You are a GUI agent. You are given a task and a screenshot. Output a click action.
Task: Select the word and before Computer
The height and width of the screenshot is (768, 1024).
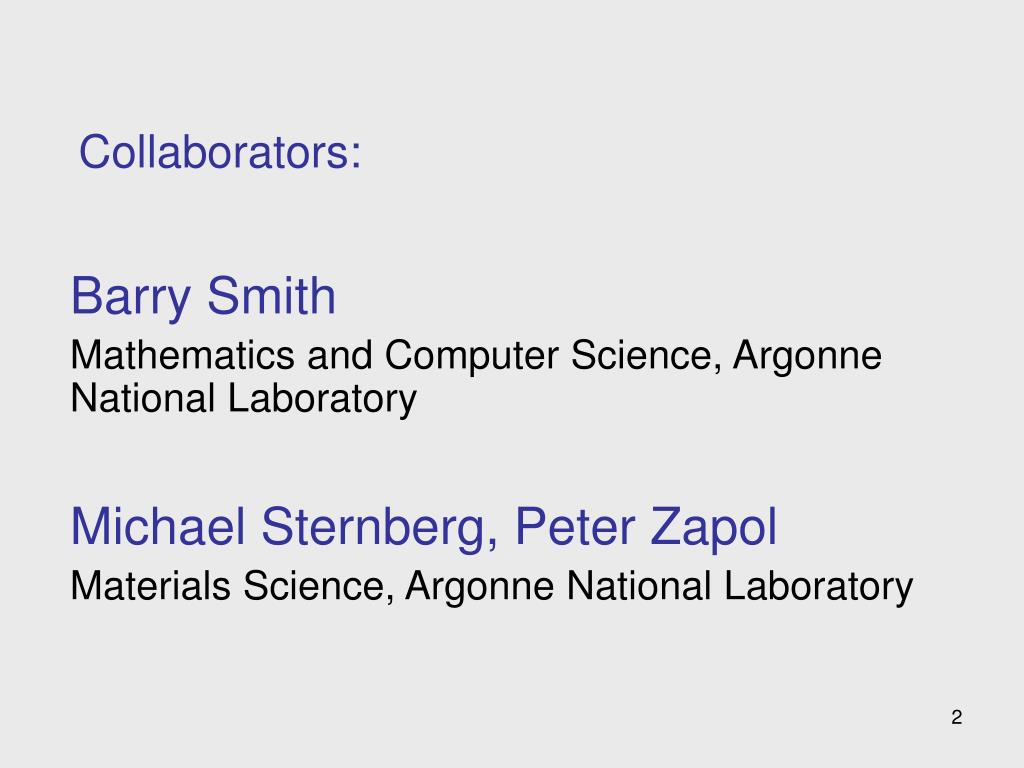pos(340,355)
